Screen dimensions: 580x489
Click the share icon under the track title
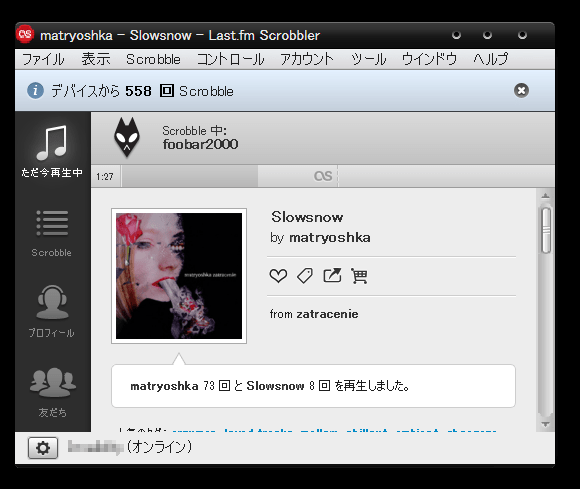pyautogui.click(x=332, y=276)
